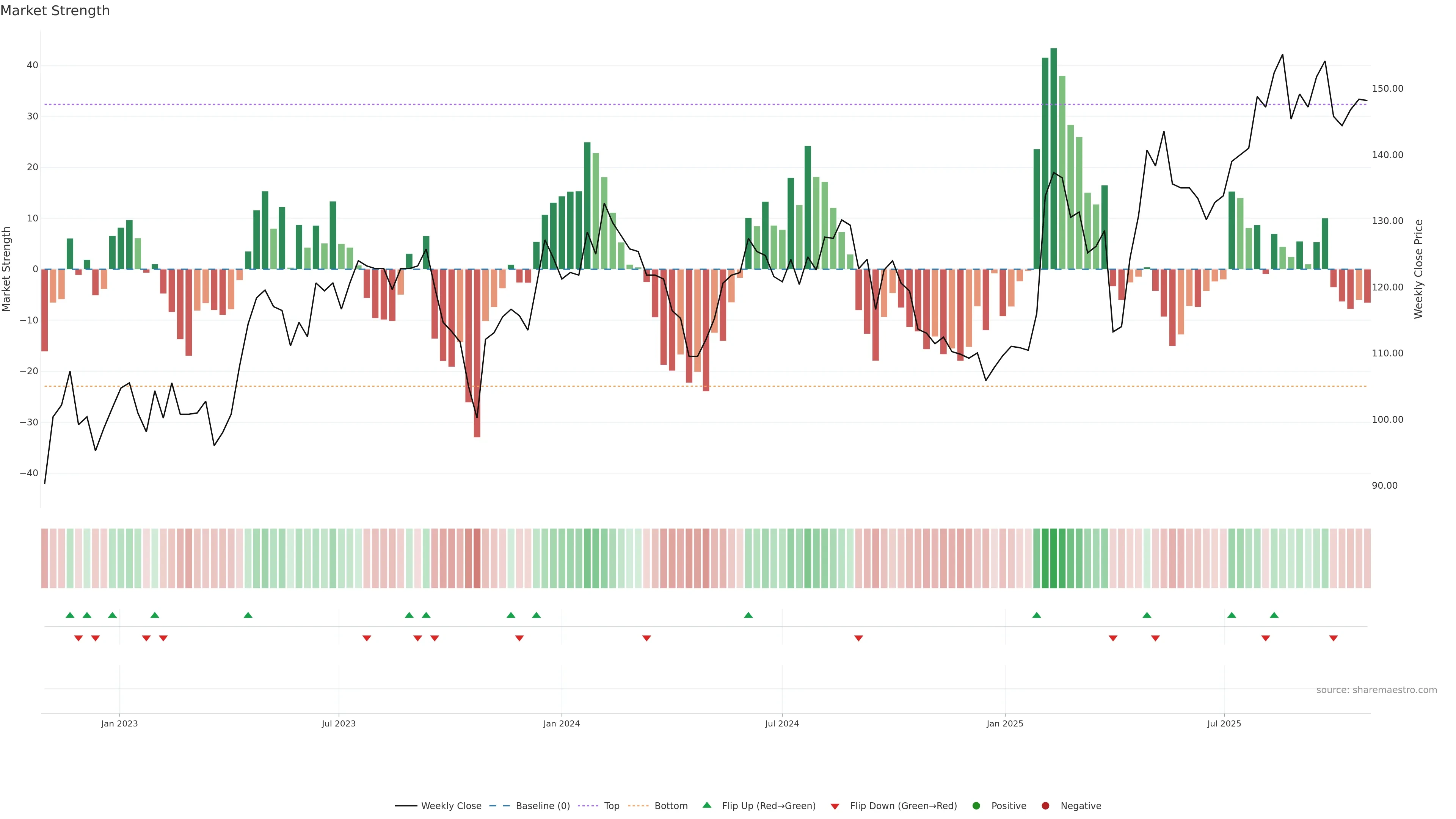Screen dimensions: 1456x819
Task: Click the Jan 2024 x-axis label
Action: point(561,723)
